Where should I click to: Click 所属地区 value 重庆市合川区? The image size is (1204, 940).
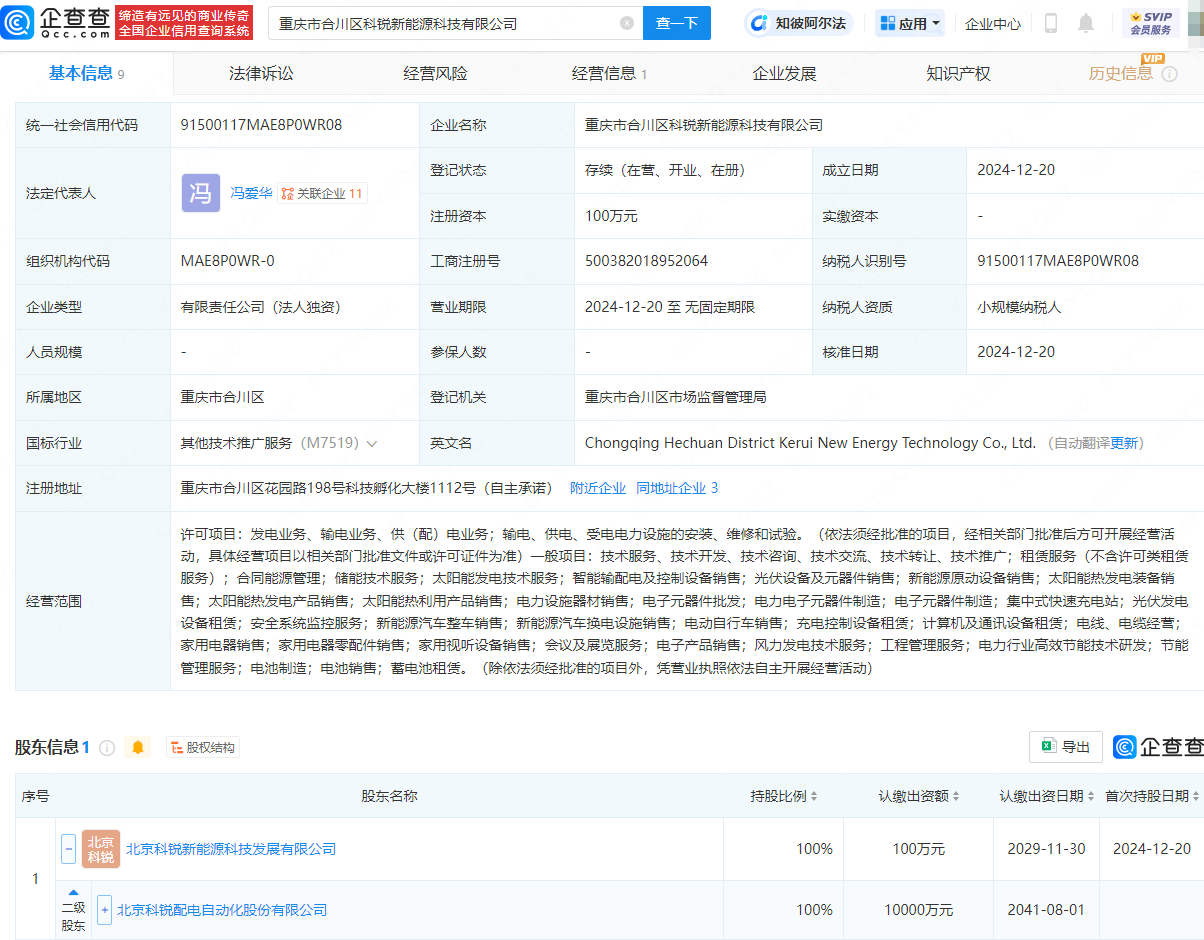click(223, 397)
